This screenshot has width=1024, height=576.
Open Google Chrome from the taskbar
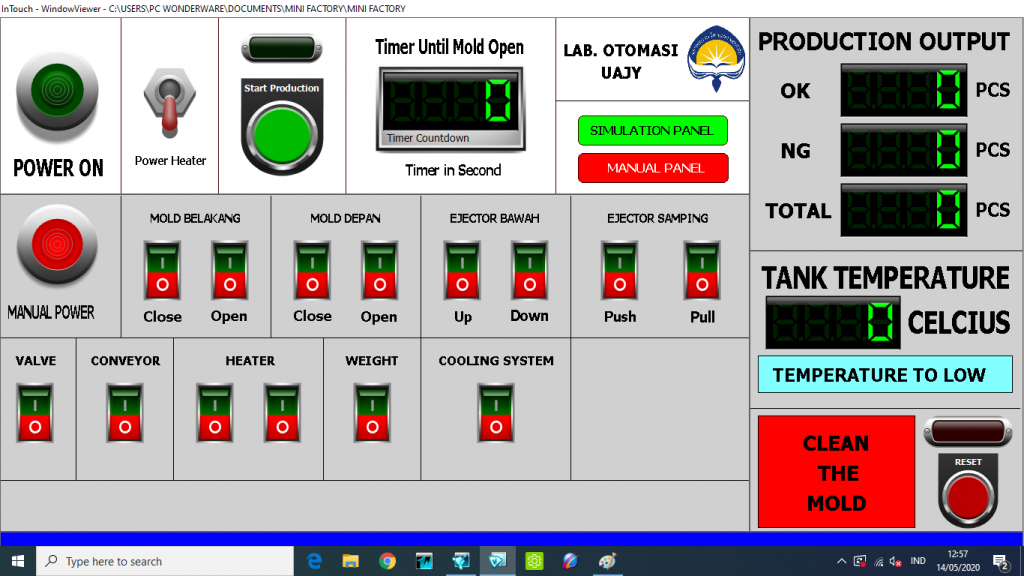387,561
